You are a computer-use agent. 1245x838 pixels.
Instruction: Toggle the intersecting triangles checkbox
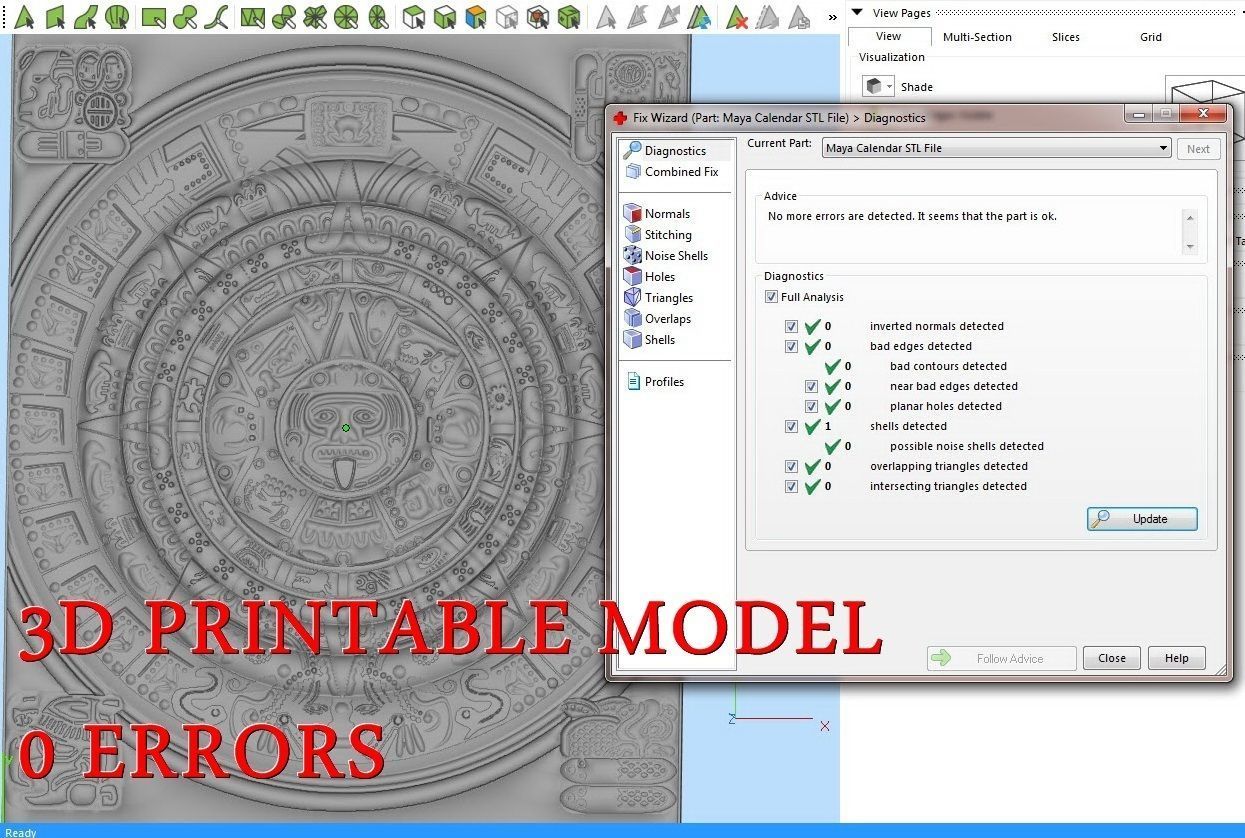click(792, 487)
